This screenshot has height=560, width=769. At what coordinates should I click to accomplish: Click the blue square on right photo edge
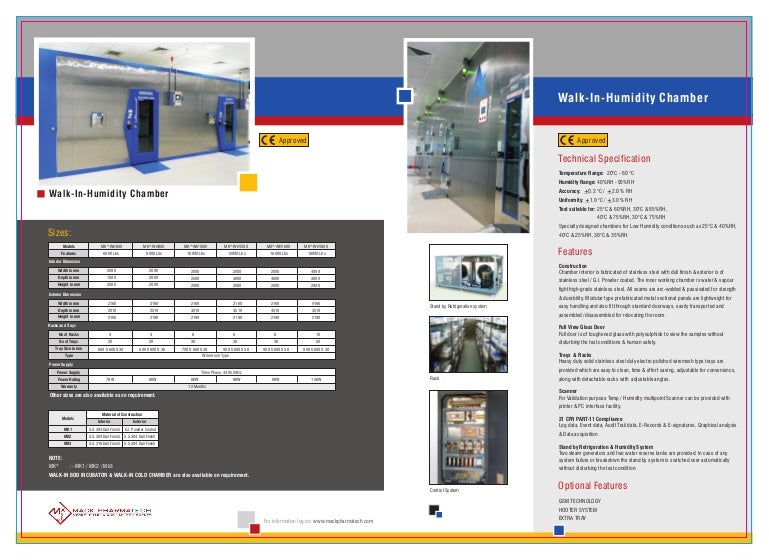tap(405, 96)
